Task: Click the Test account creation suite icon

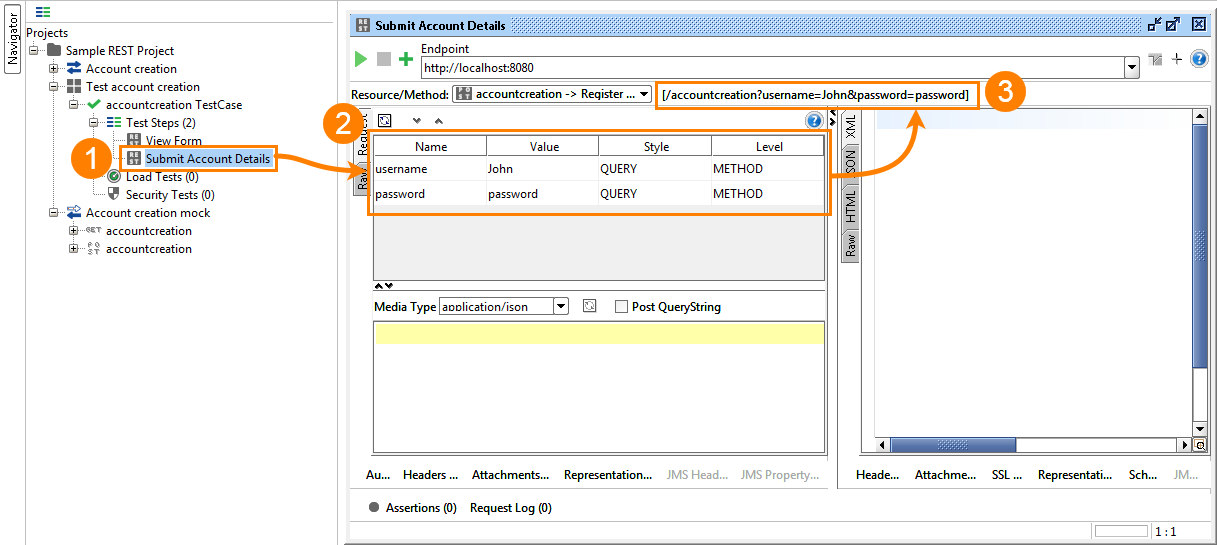Action: 74,86
